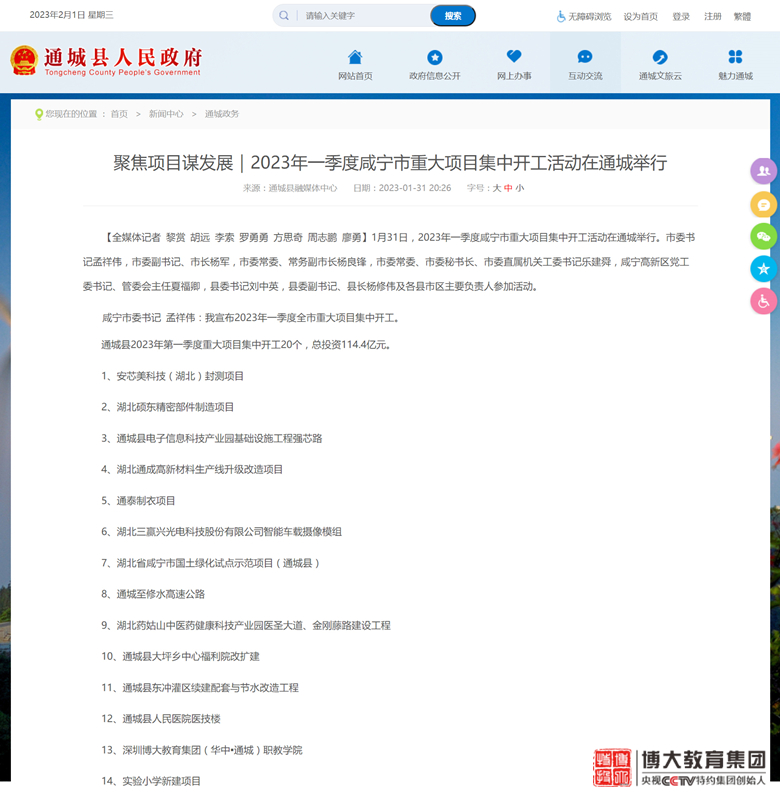Click 10、通城县大坪乡中心福利院改扩建
The image size is (780, 793).
tap(180, 656)
